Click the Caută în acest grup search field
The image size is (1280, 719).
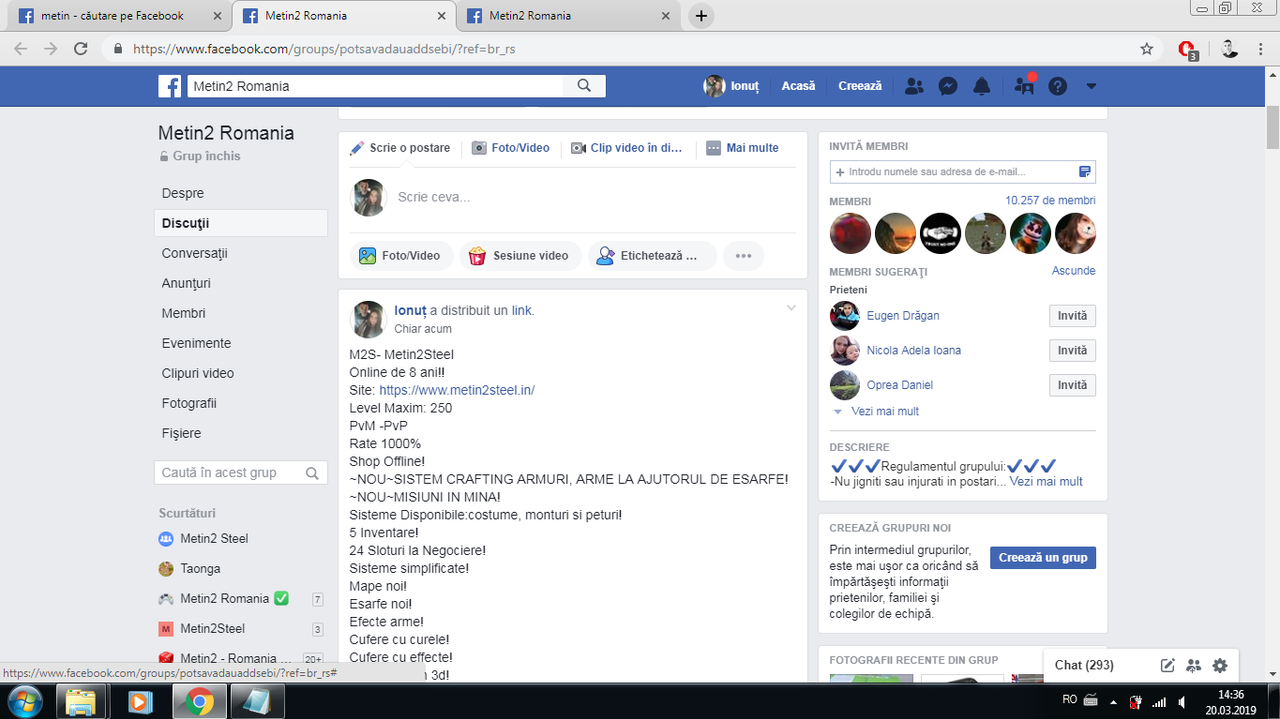pos(241,473)
